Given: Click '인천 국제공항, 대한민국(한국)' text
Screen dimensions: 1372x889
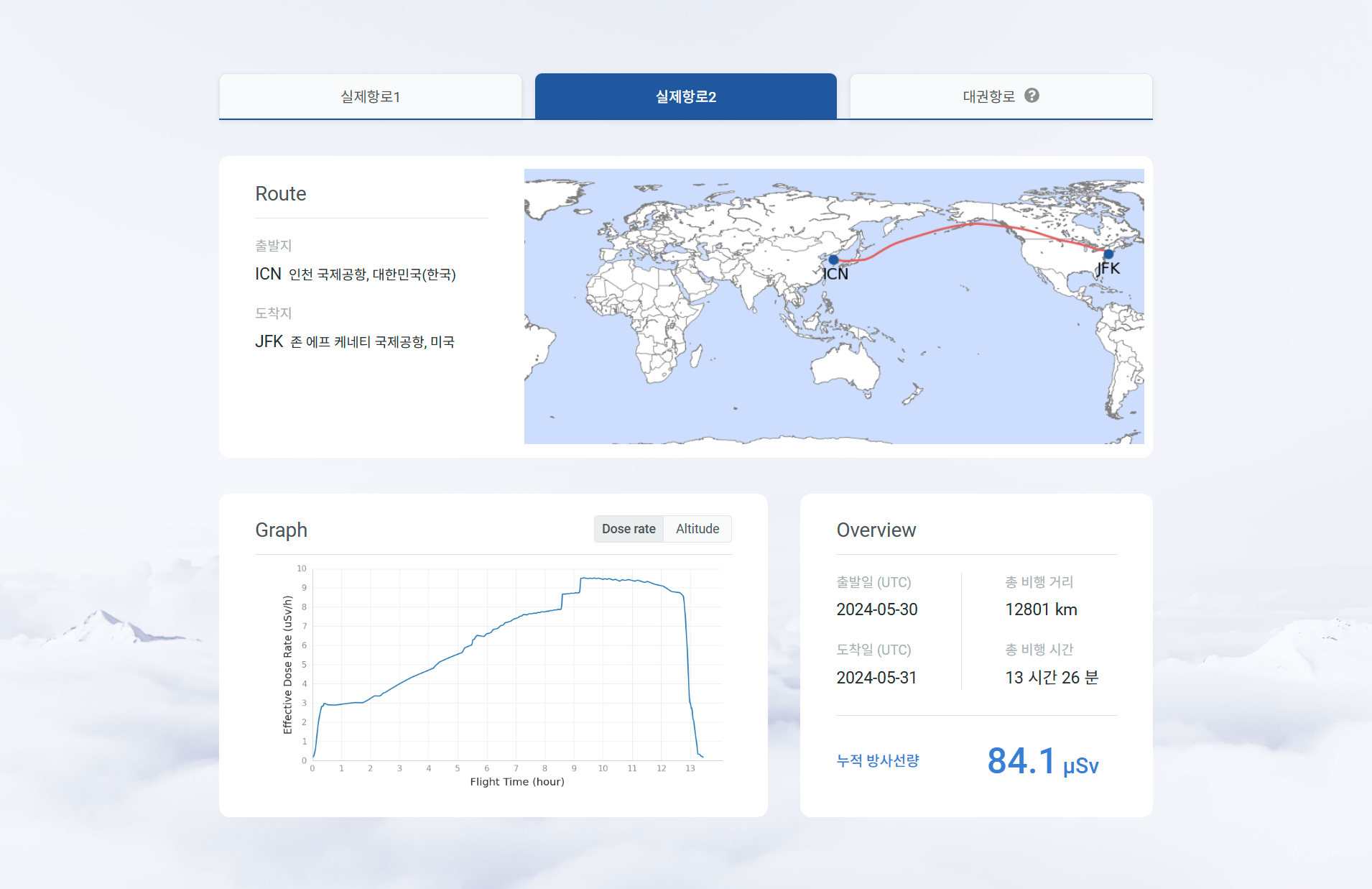Looking at the screenshot, I should click(372, 275).
